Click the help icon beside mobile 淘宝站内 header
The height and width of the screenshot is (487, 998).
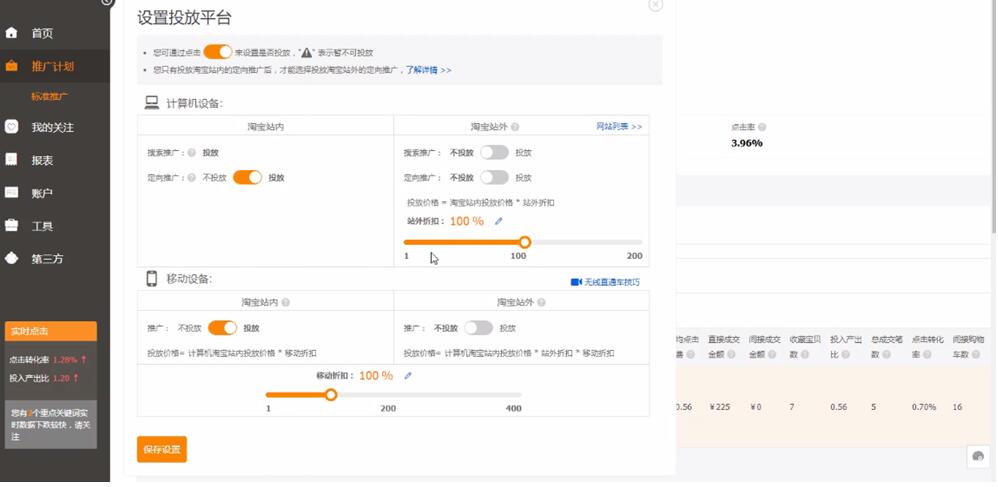click(x=286, y=302)
